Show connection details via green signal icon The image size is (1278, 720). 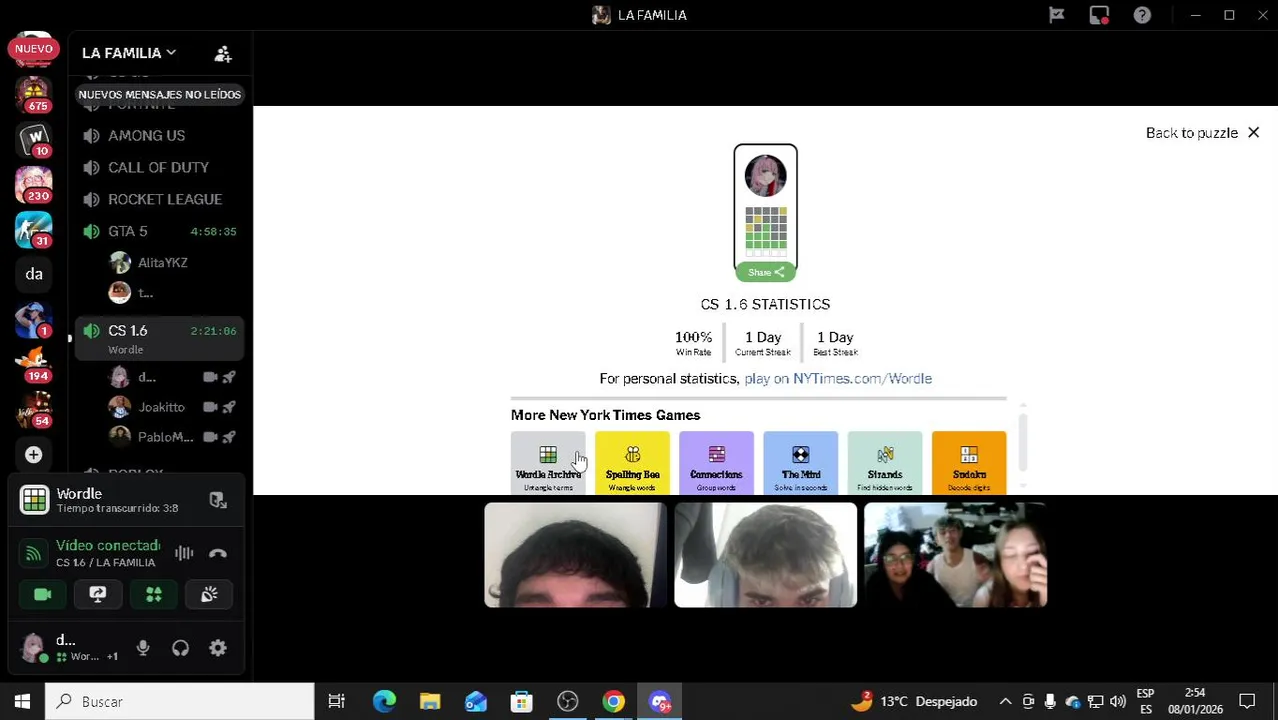[33, 553]
